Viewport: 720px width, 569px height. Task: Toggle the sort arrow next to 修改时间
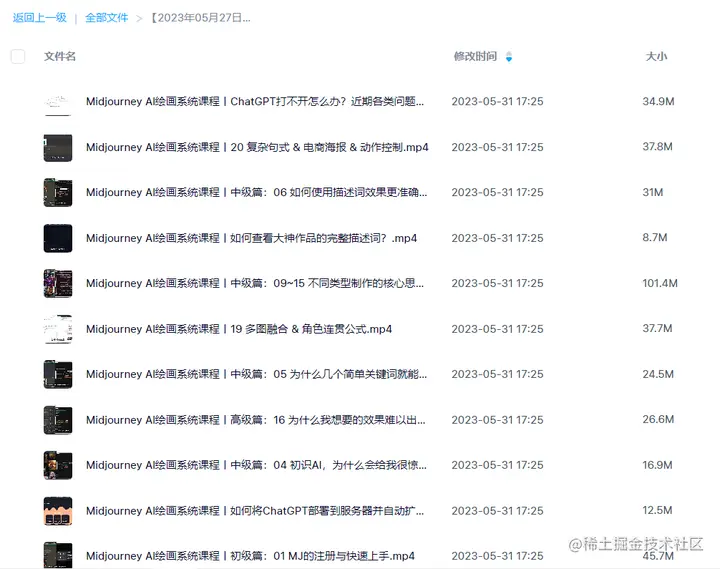(509, 56)
